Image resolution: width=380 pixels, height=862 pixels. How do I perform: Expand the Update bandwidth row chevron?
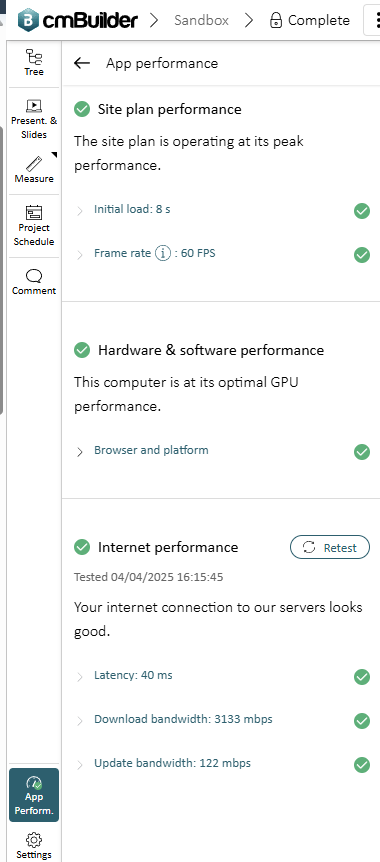pos(80,764)
